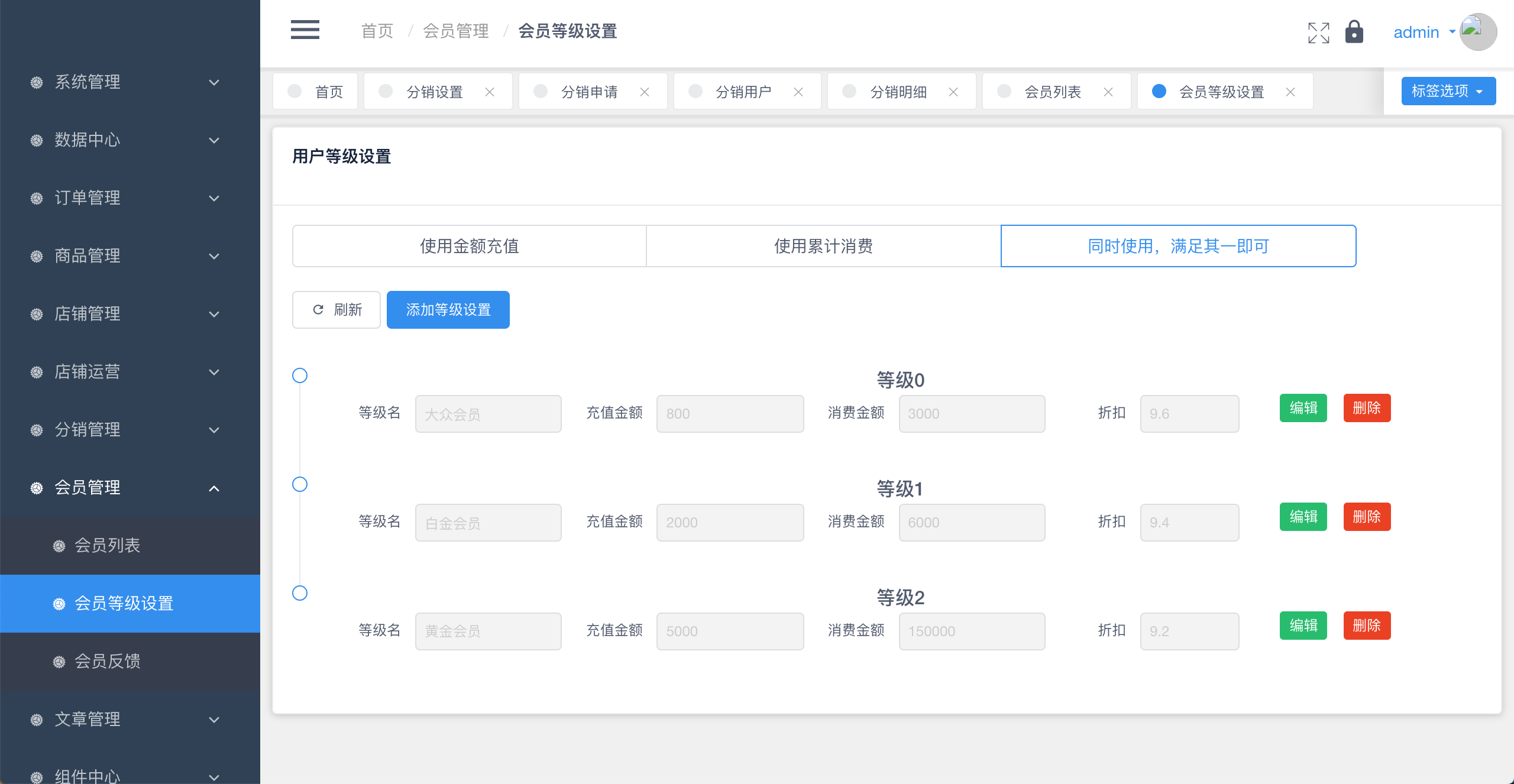1514x784 pixels.
Task: Open 会员反馈 in the sidebar
Action: (x=108, y=661)
